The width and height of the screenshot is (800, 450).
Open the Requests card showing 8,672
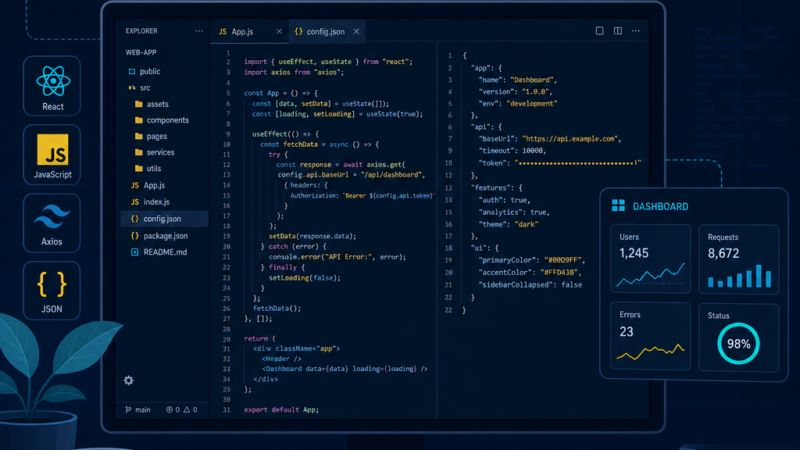(x=739, y=259)
